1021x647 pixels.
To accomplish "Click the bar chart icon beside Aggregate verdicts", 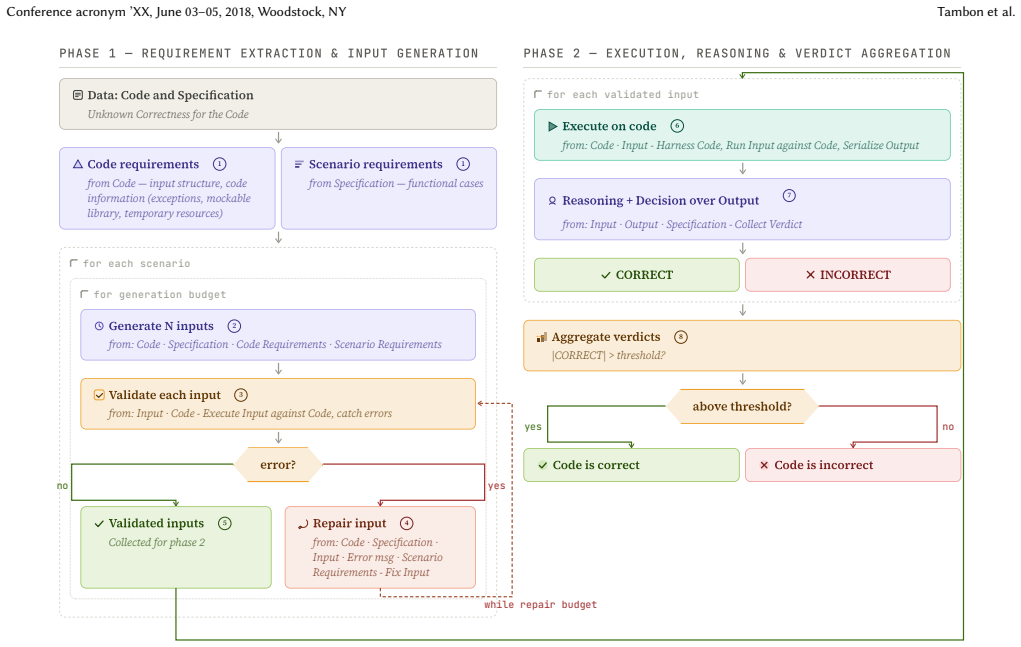I will 542,337.
